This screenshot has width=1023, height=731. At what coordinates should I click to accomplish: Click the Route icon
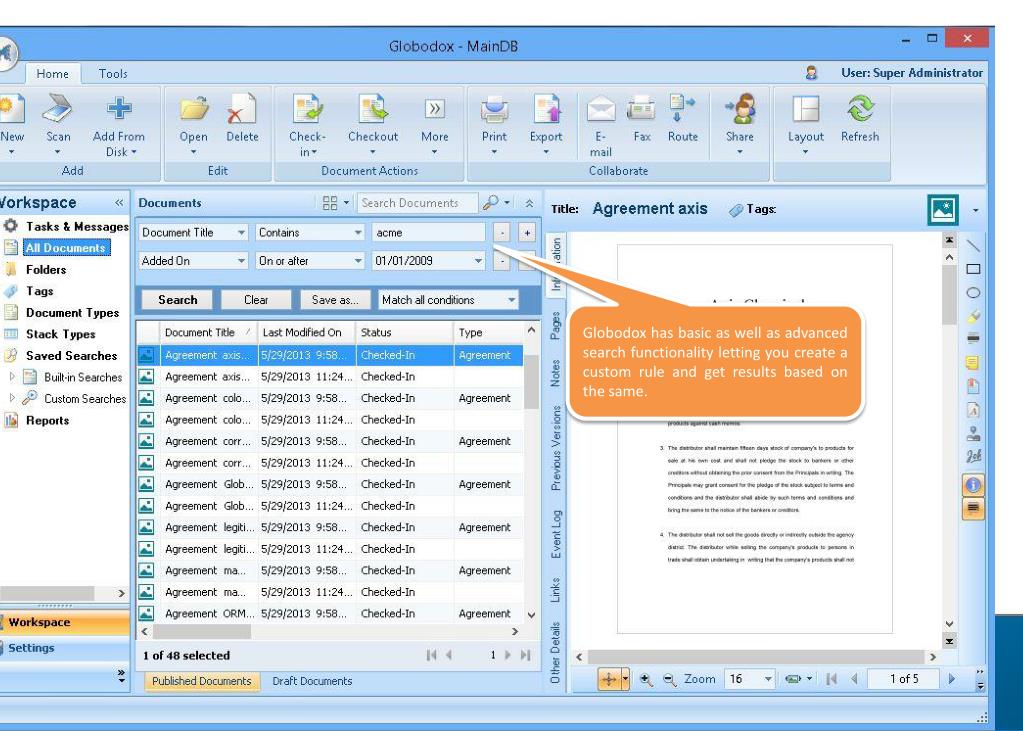682,108
